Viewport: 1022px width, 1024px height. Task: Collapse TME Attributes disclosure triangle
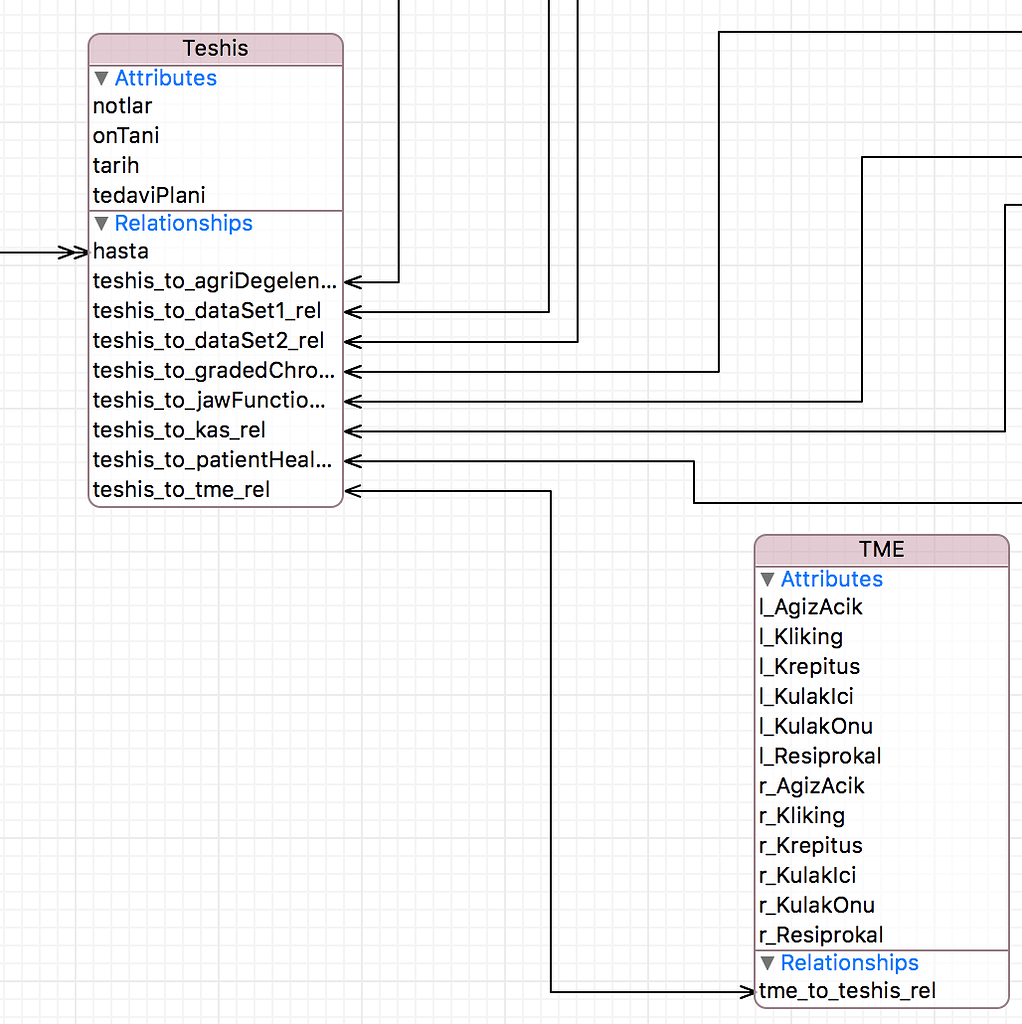[x=768, y=579]
